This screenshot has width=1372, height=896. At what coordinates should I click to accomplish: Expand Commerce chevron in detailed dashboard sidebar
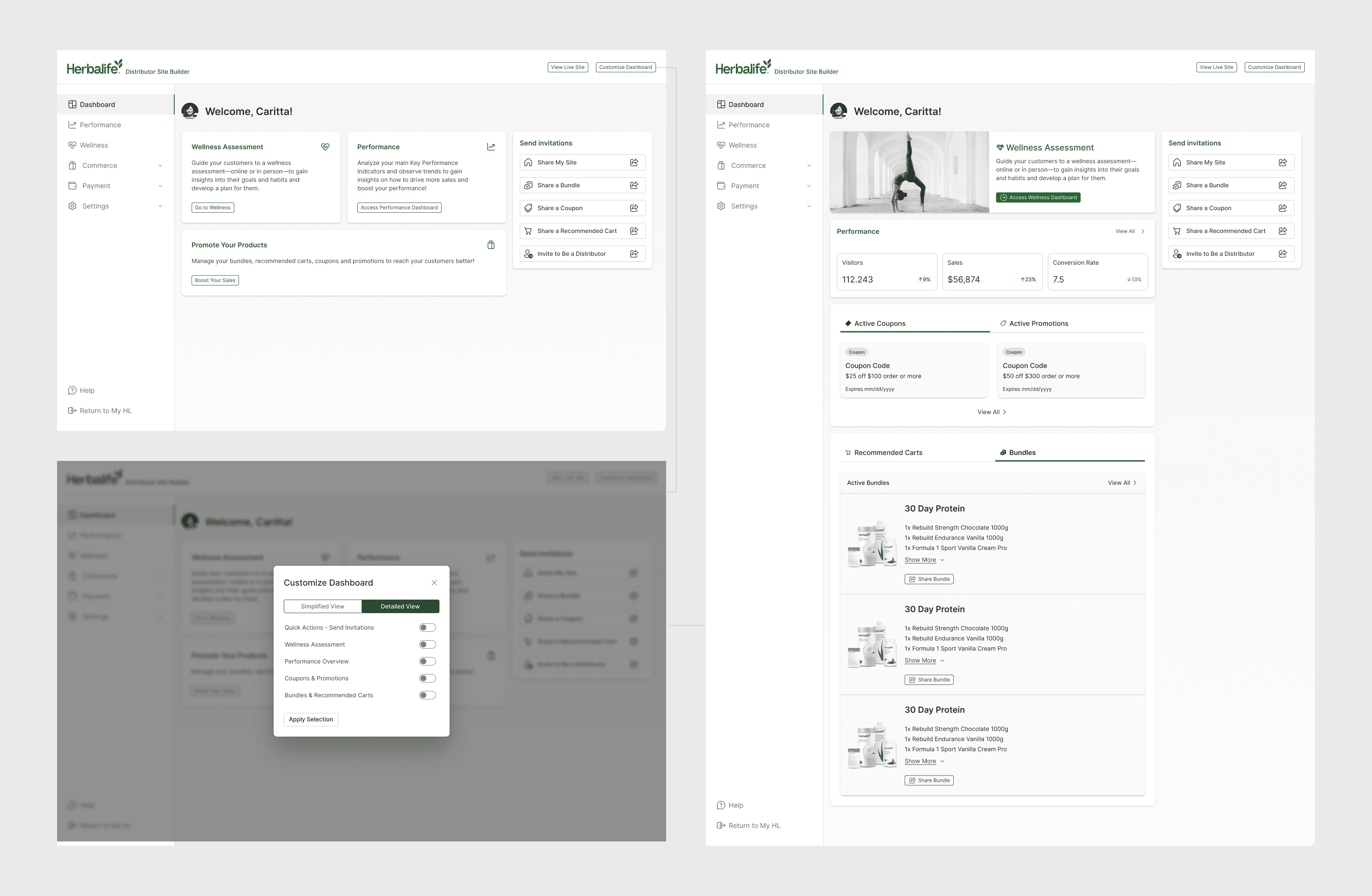(809, 165)
